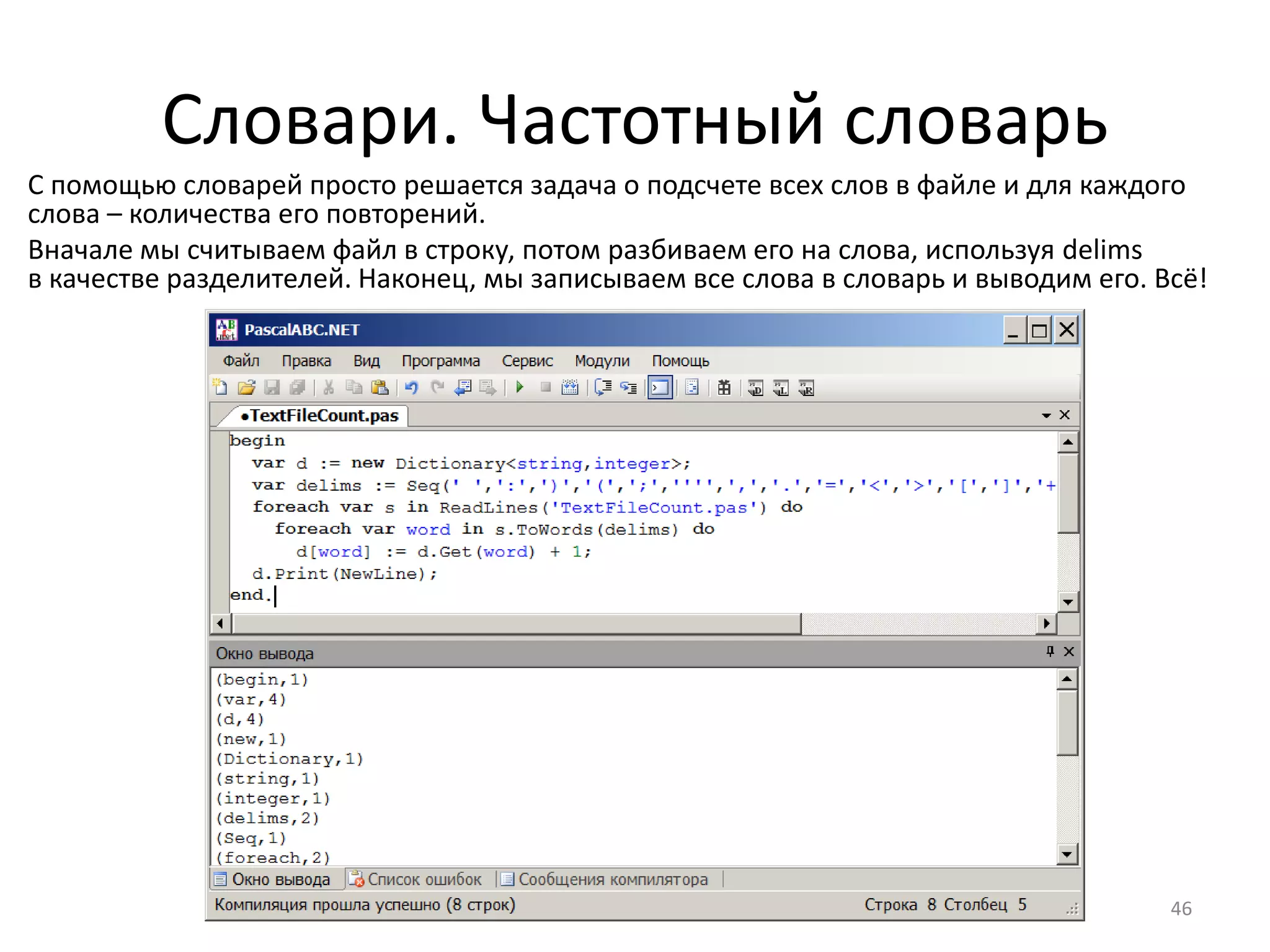This screenshot has width=1270, height=952.
Task: Click the toolbar icon labeled L
Action: (x=781, y=388)
